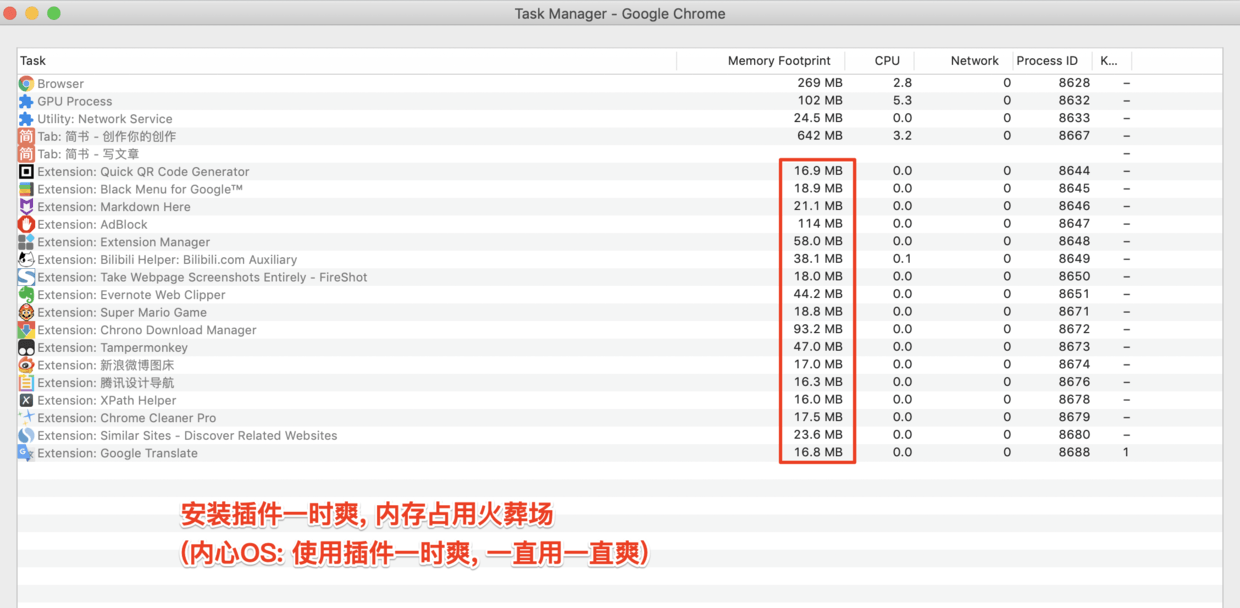Image resolution: width=1240 pixels, height=608 pixels.
Task: Select Extension: Evernote Web Clipper row
Action: [x=620, y=295]
